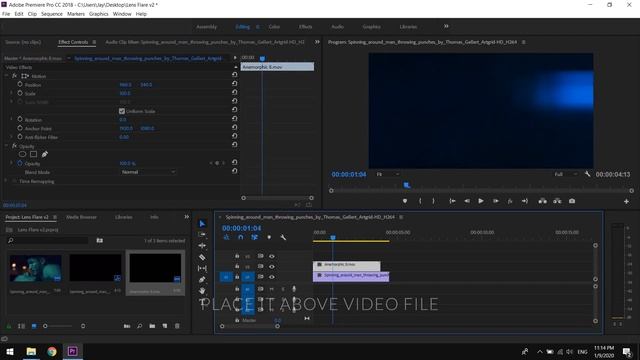
Task: Step forward one frame
Action: click(x=495, y=201)
